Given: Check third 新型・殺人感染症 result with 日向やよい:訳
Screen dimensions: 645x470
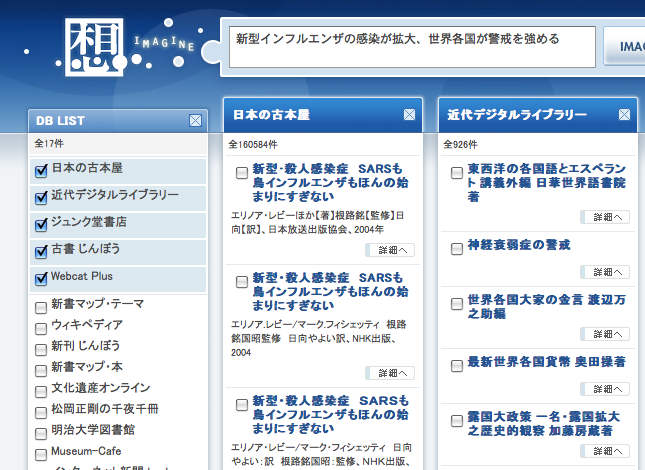Looking at the screenshot, I should pyautogui.click(x=242, y=405).
